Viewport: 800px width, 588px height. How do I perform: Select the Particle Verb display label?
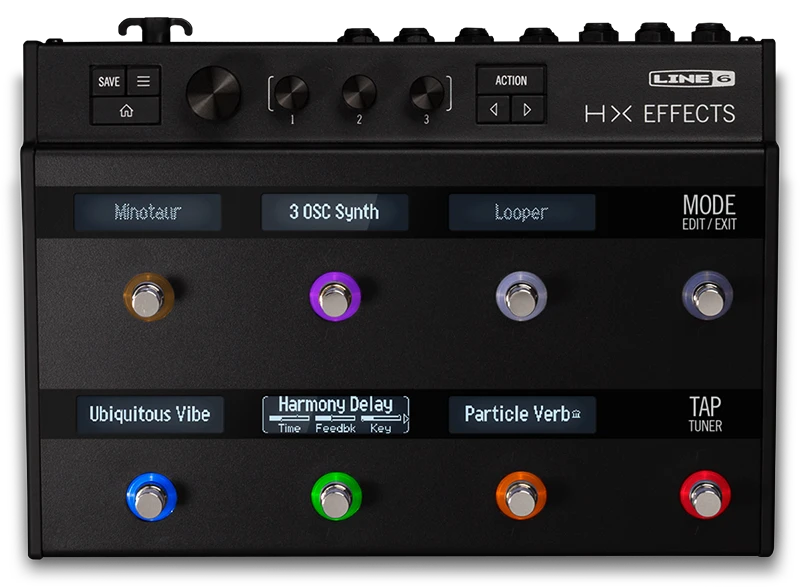521,414
